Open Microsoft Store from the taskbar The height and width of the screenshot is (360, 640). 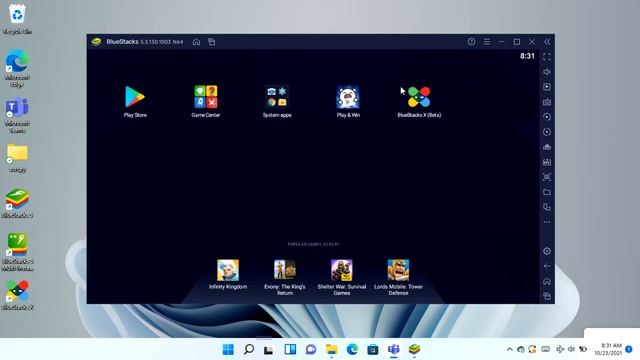pyautogui.click(x=373, y=349)
